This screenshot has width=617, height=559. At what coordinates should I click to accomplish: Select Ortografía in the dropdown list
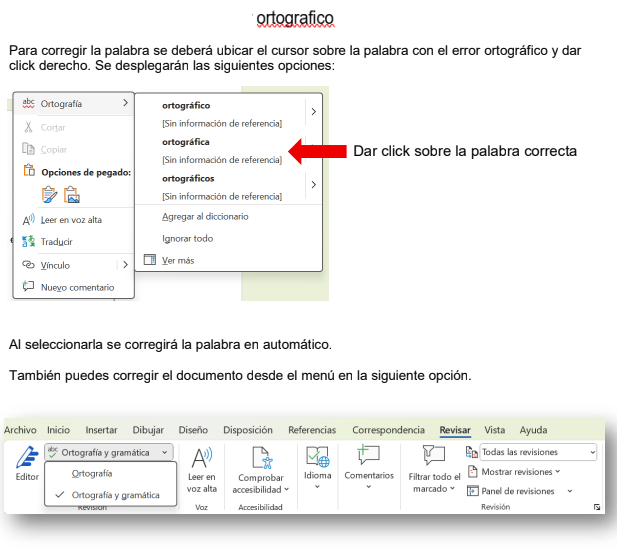tap(111, 474)
